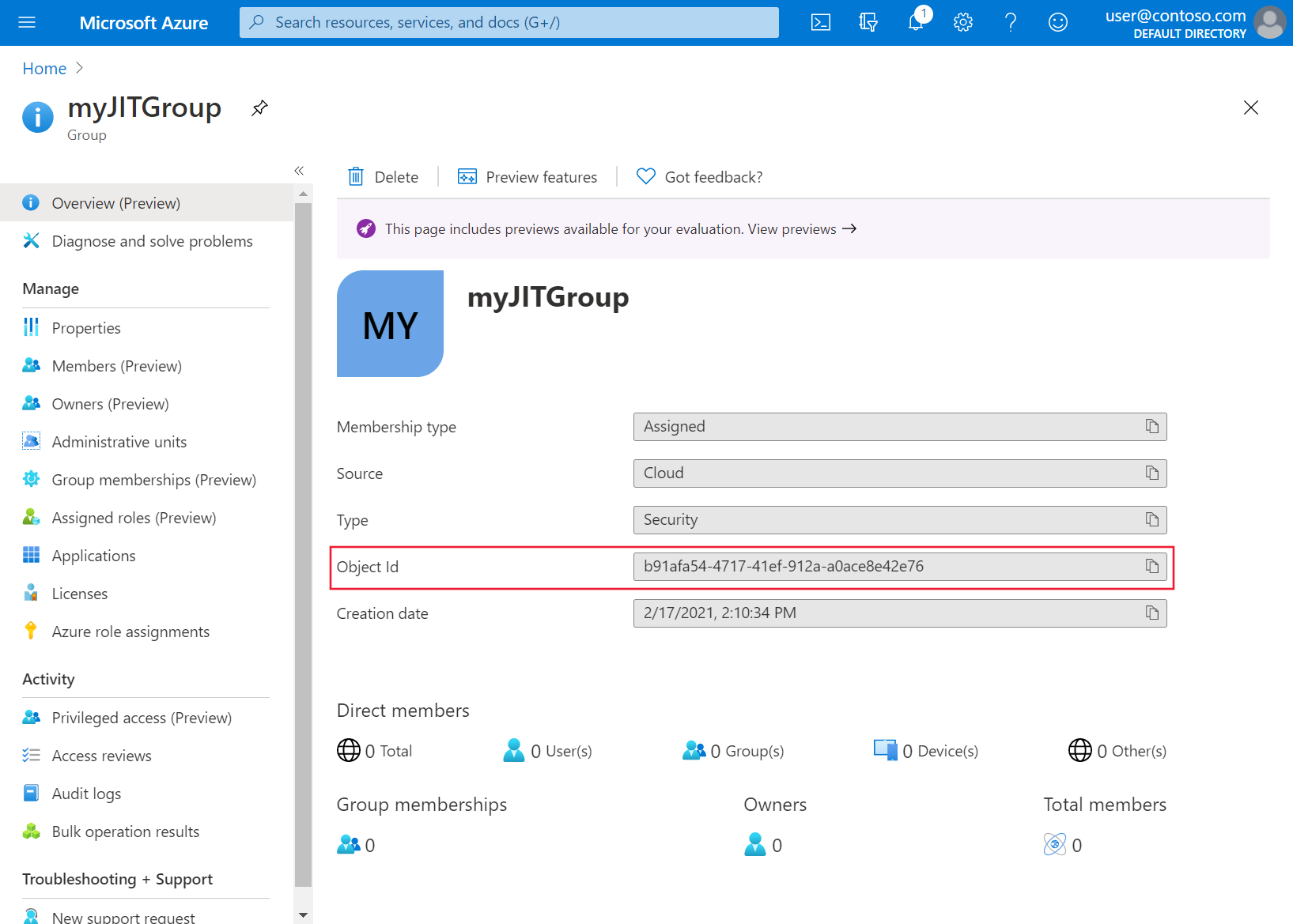Open Cloud Shell from the top bar
The image size is (1293, 924).
(820, 22)
